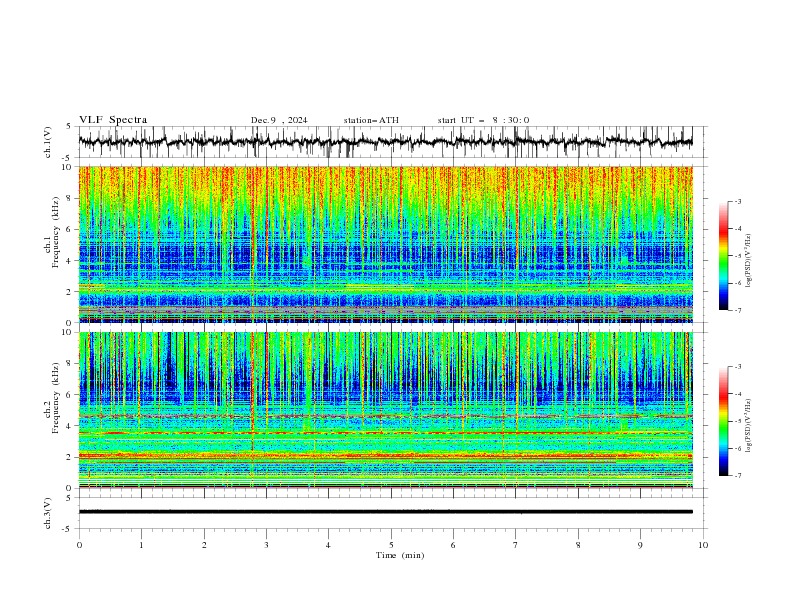Image resolution: width=792 pixels, height=612 pixels.
Task: Click time axis tick label '9'
Action: [640, 545]
